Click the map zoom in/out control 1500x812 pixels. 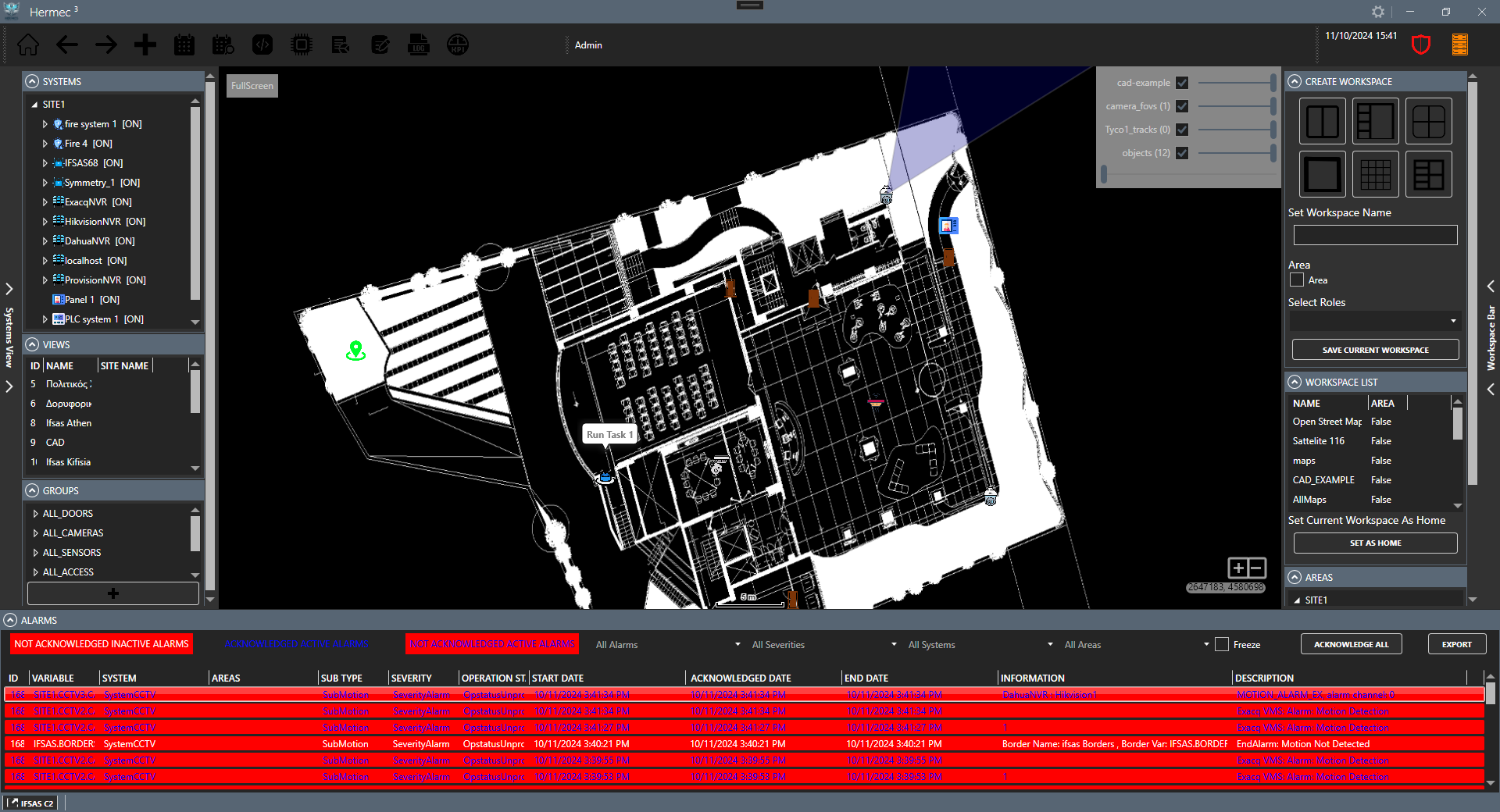coord(1246,568)
